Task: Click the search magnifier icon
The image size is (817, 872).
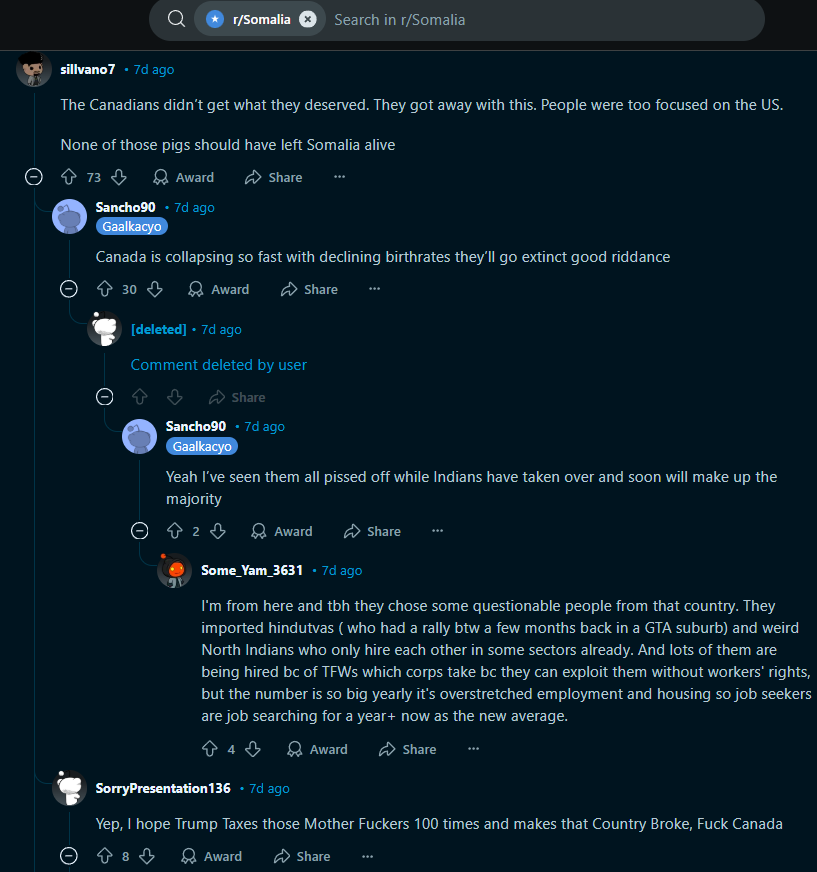Action: tap(176, 19)
